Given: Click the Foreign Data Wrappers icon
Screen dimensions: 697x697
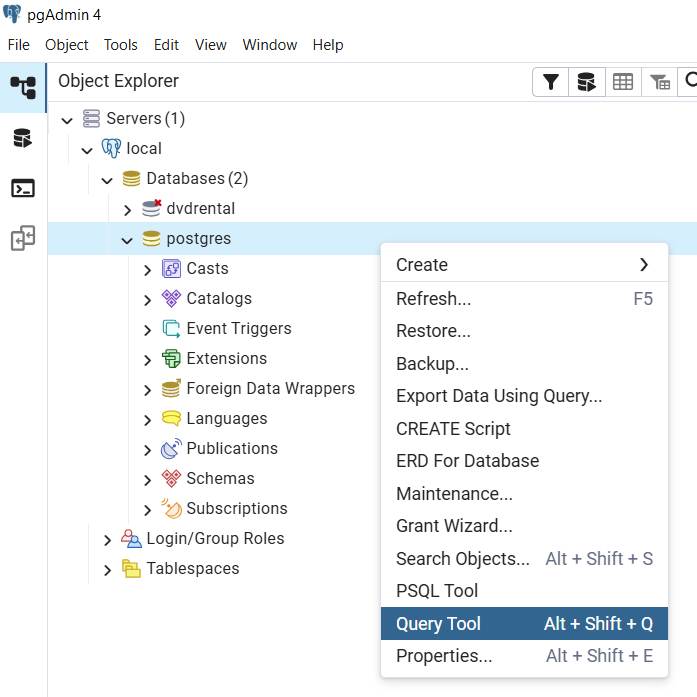Looking at the screenshot, I should pyautogui.click(x=171, y=389).
